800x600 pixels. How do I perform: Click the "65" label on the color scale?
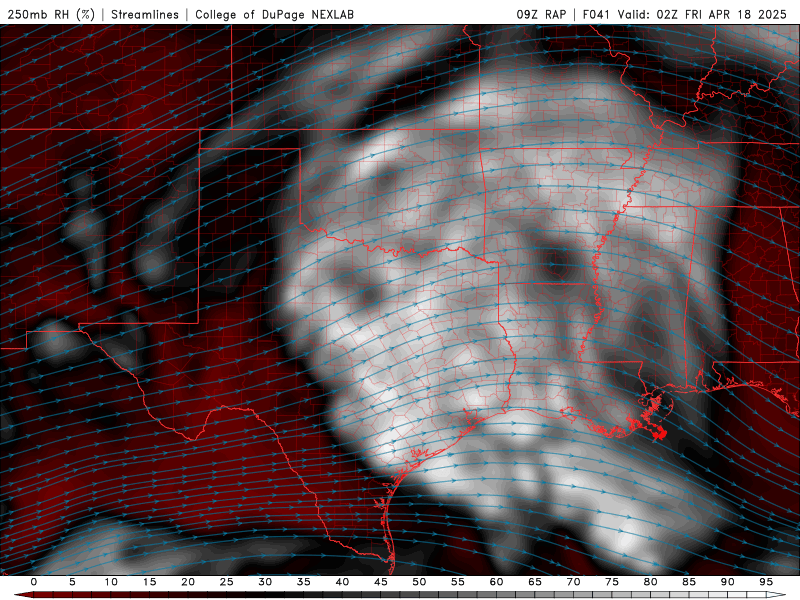tap(535, 582)
